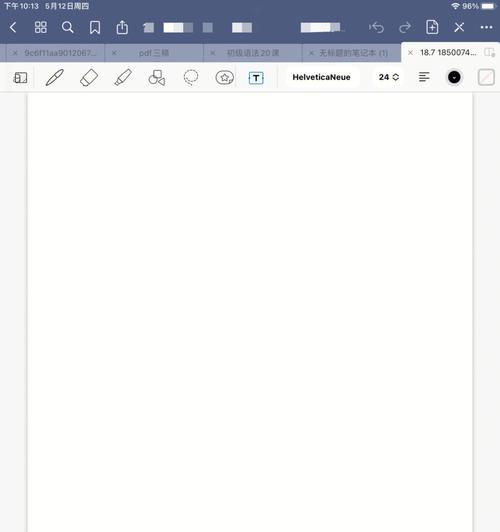Open the Elements sticker tool

click(225, 77)
